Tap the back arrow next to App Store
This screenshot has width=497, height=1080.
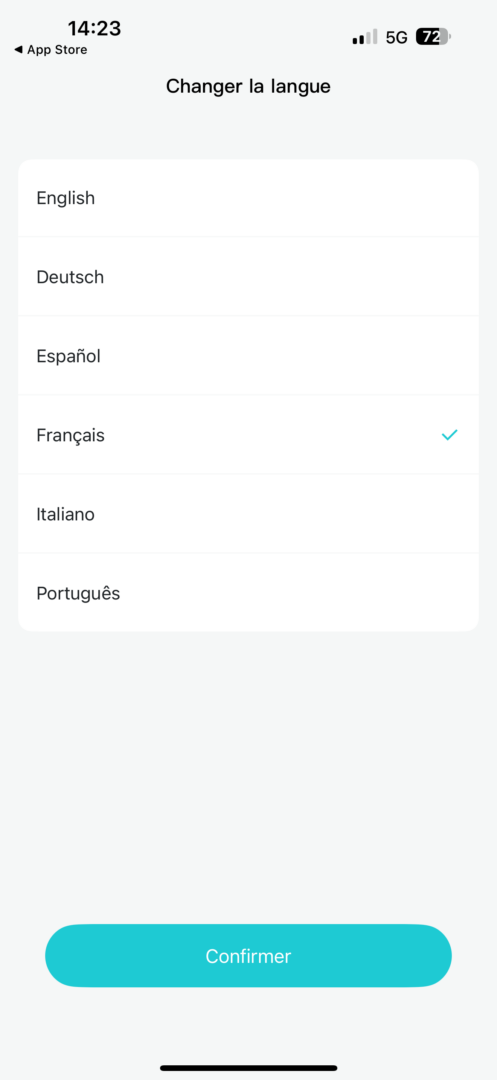(x=18, y=50)
